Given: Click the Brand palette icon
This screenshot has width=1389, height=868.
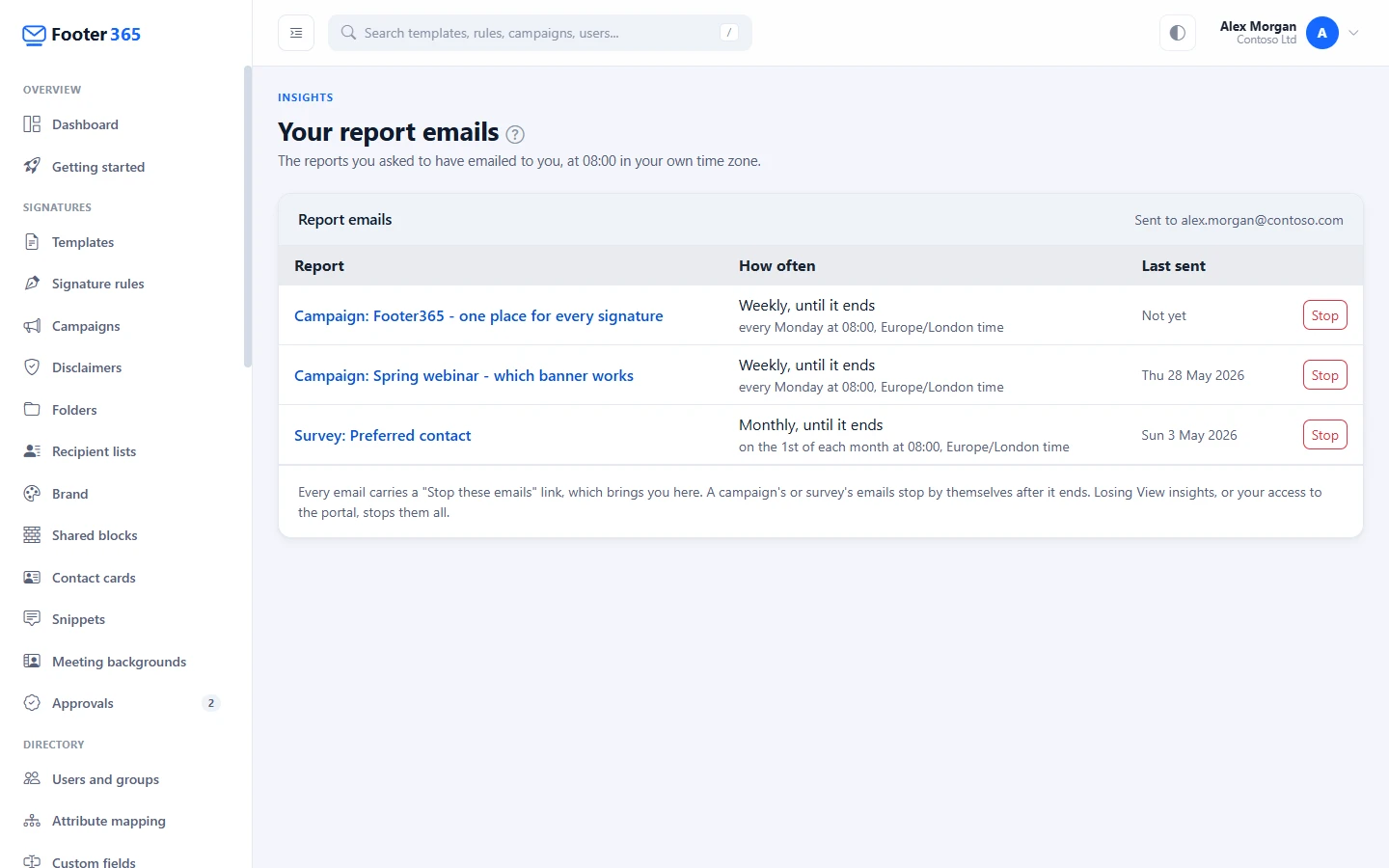Looking at the screenshot, I should point(32,493).
